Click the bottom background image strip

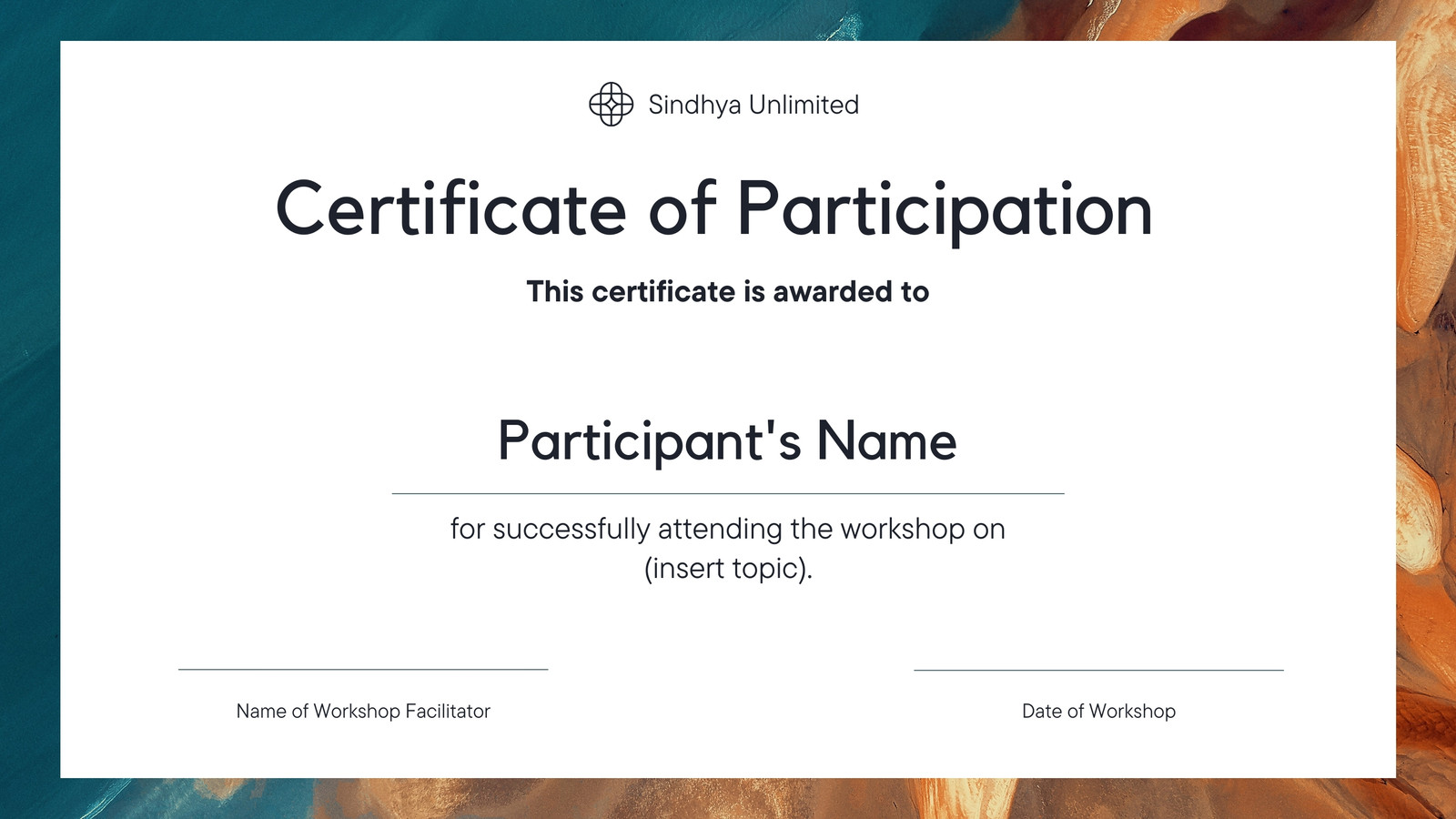pos(728,799)
